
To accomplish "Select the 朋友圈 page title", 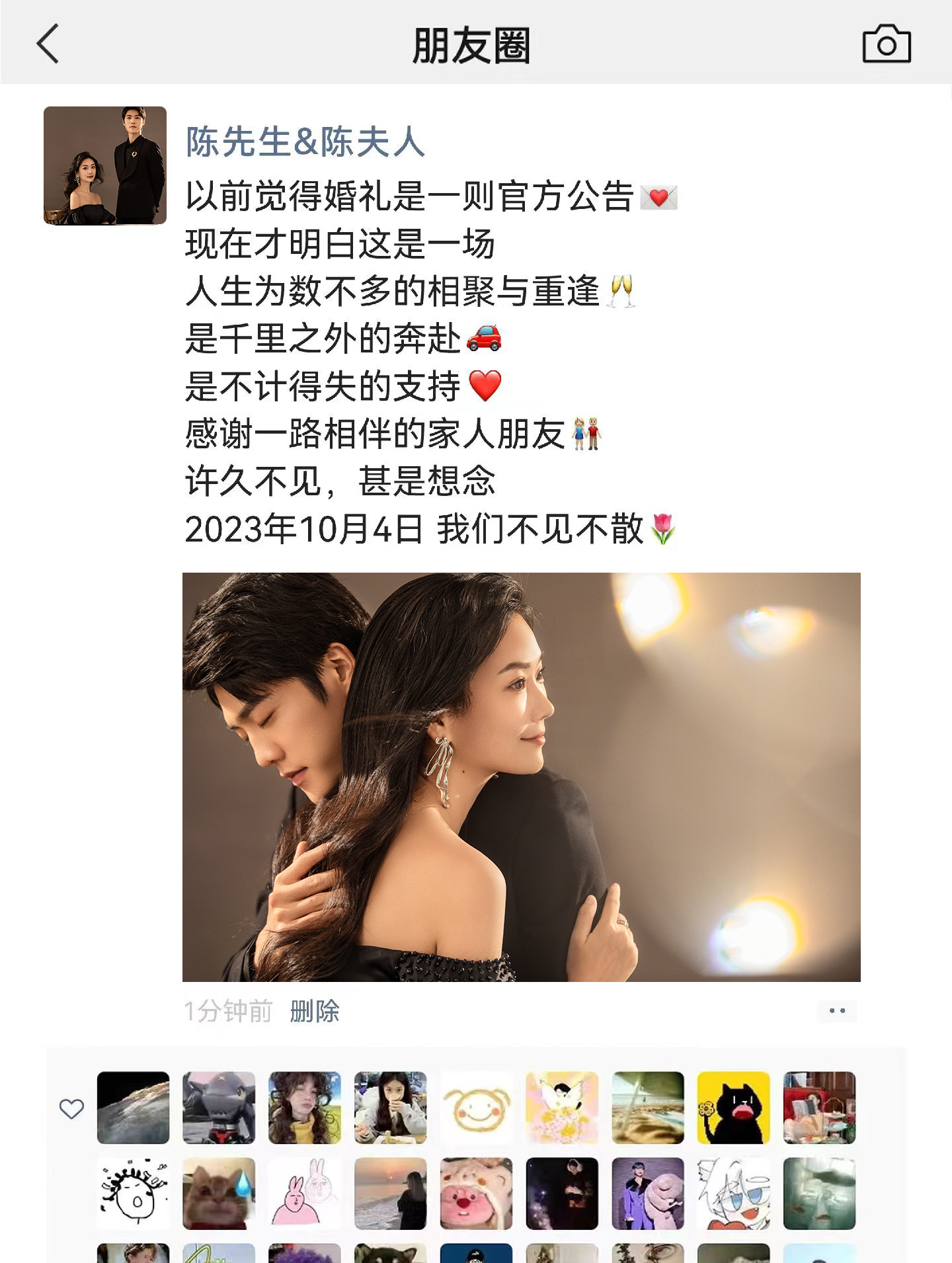I will point(471,45).
